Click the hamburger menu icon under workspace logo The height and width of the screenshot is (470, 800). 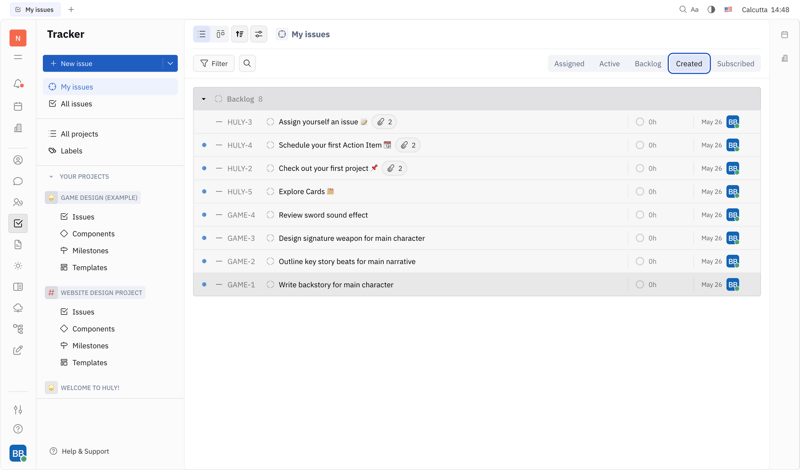18,57
